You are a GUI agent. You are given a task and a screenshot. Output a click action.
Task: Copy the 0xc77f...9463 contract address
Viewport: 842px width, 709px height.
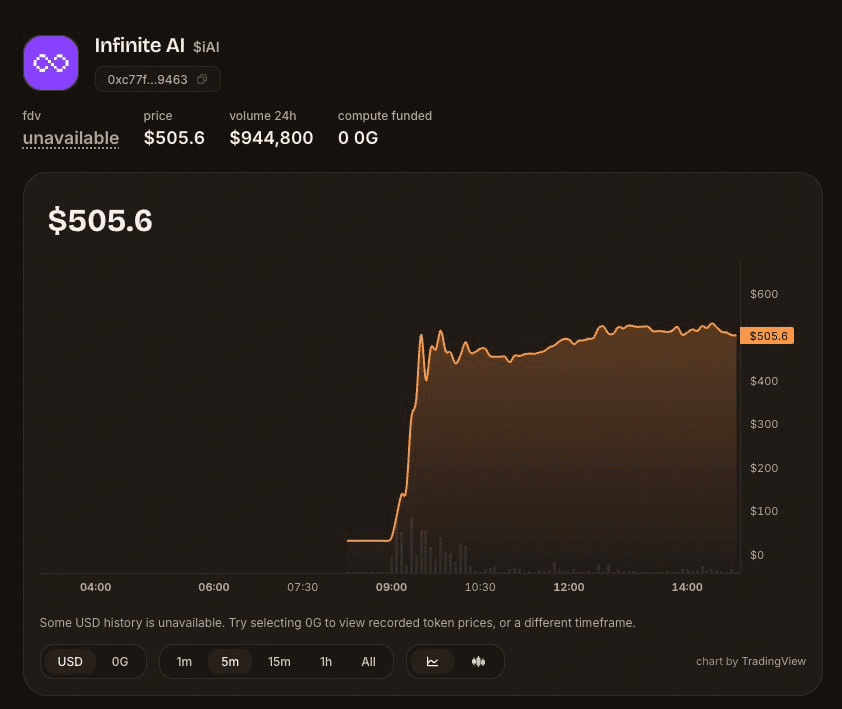point(202,79)
